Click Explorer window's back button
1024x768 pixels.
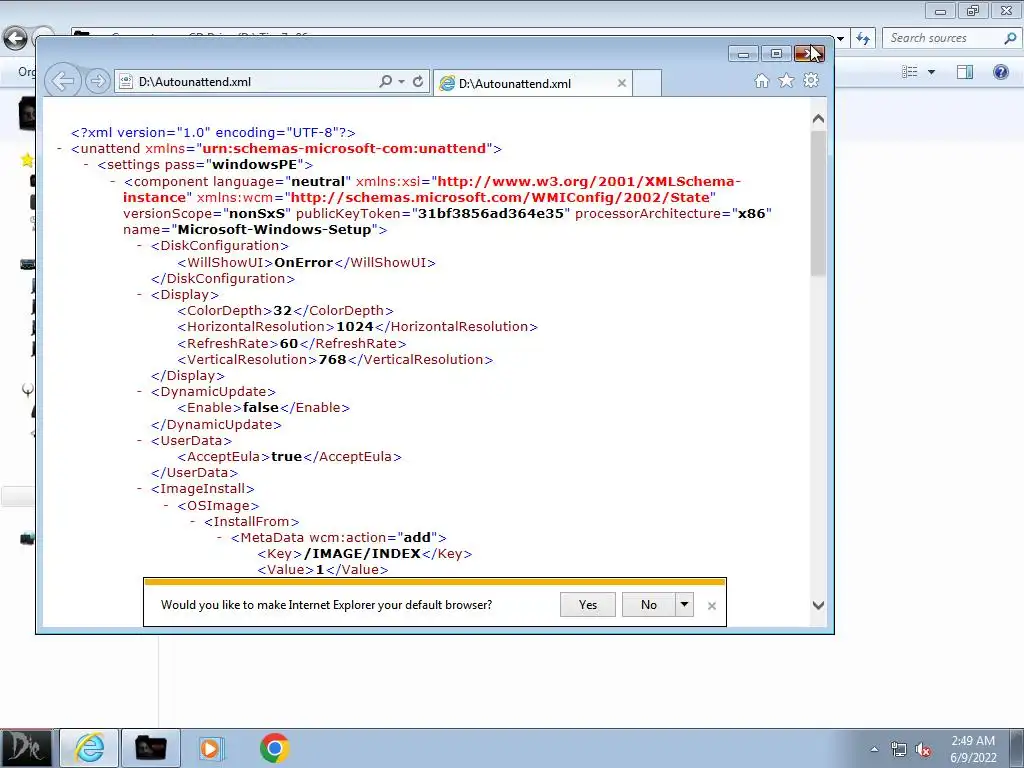15,39
